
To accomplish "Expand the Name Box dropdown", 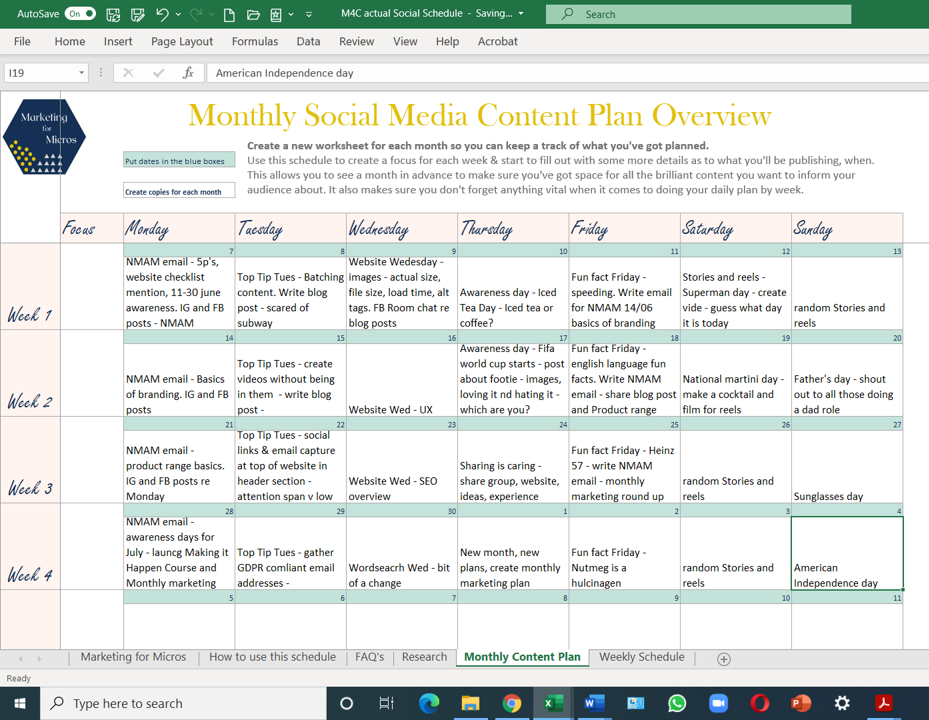I will click(81, 73).
